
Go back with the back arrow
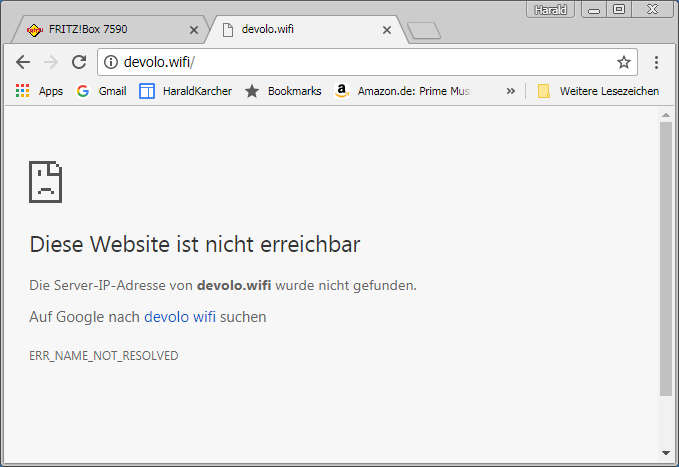[23, 62]
